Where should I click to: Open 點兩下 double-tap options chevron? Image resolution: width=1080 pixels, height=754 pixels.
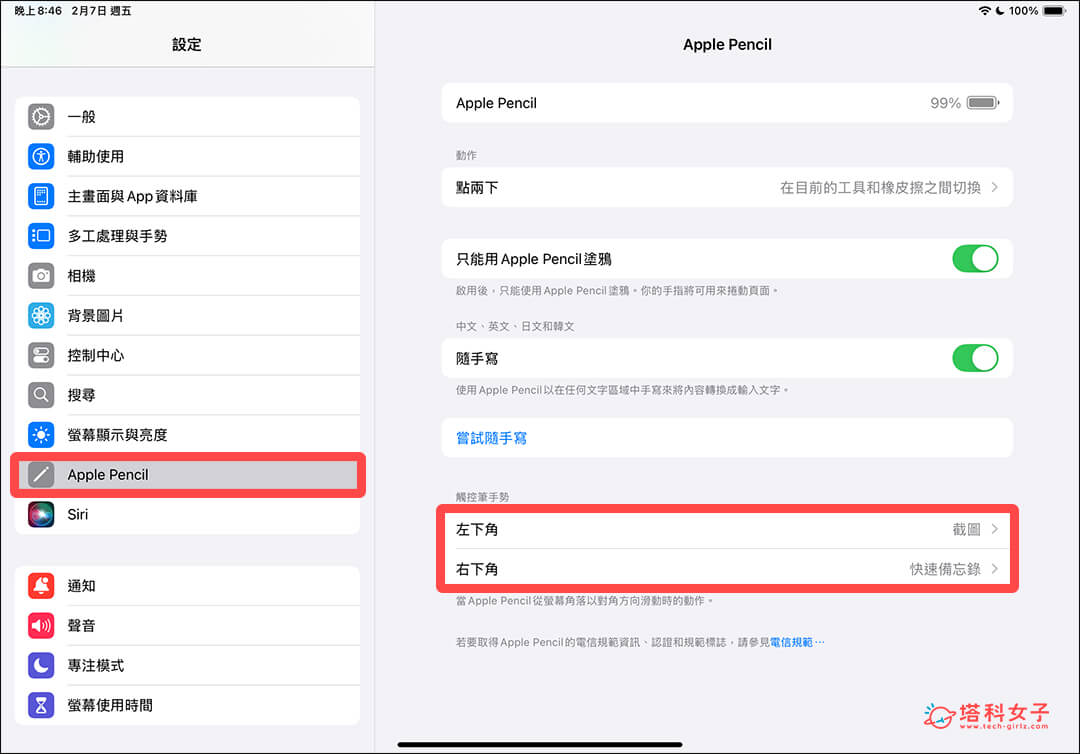click(x=995, y=187)
